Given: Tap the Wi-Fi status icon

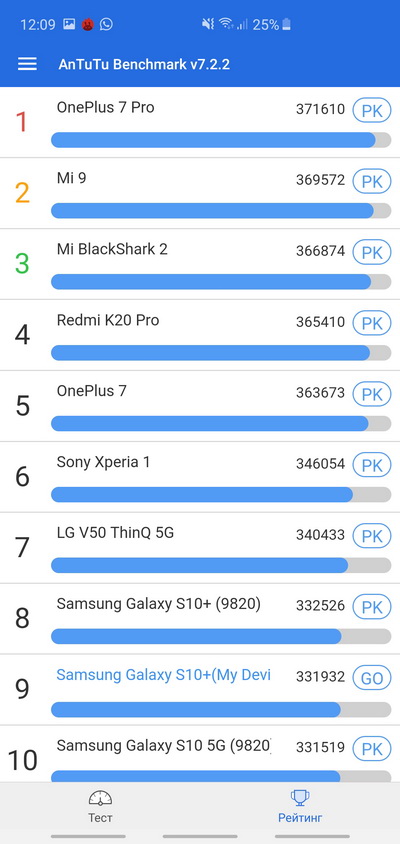Looking at the screenshot, I should [x=227, y=24].
